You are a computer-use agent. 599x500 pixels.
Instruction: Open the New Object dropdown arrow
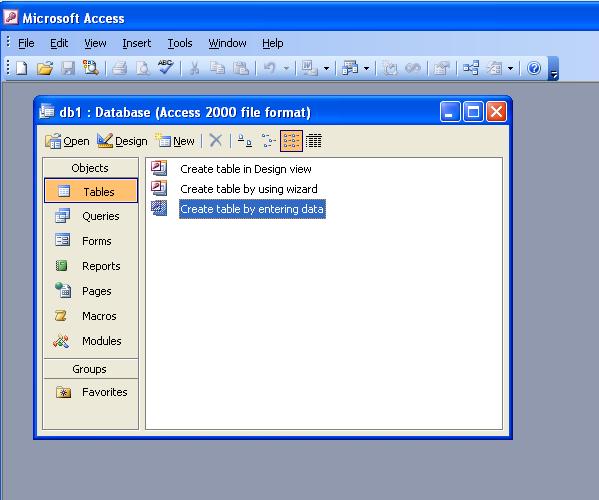[511, 69]
